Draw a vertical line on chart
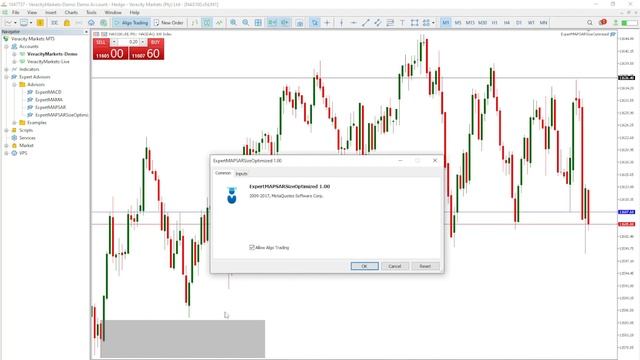This screenshot has height=360, width=640. pyautogui.click(x=342, y=23)
